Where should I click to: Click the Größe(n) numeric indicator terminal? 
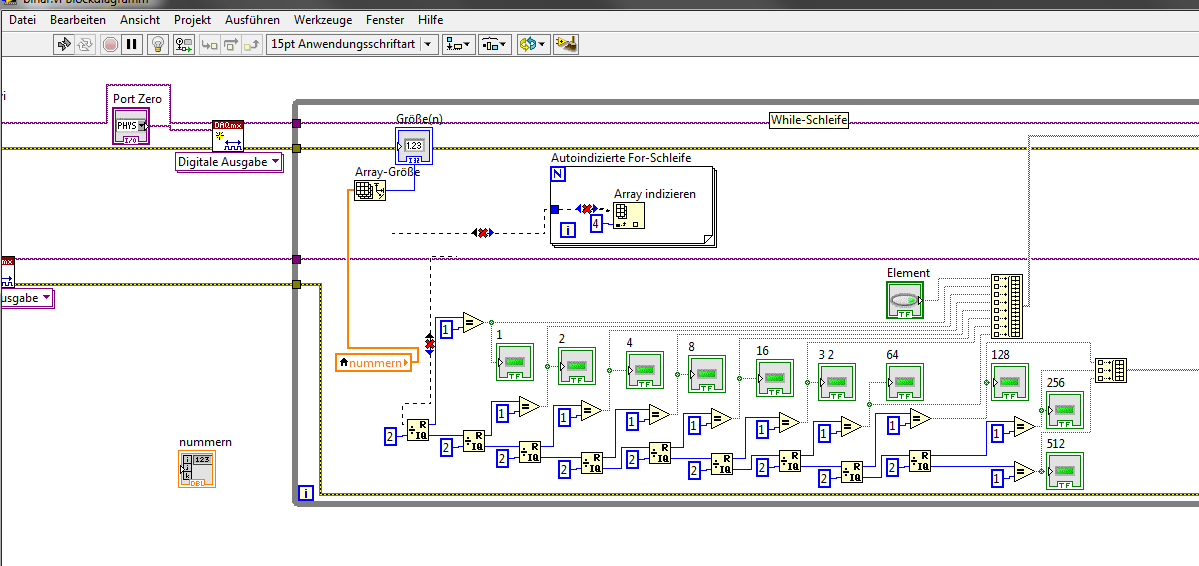pos(414,146)
